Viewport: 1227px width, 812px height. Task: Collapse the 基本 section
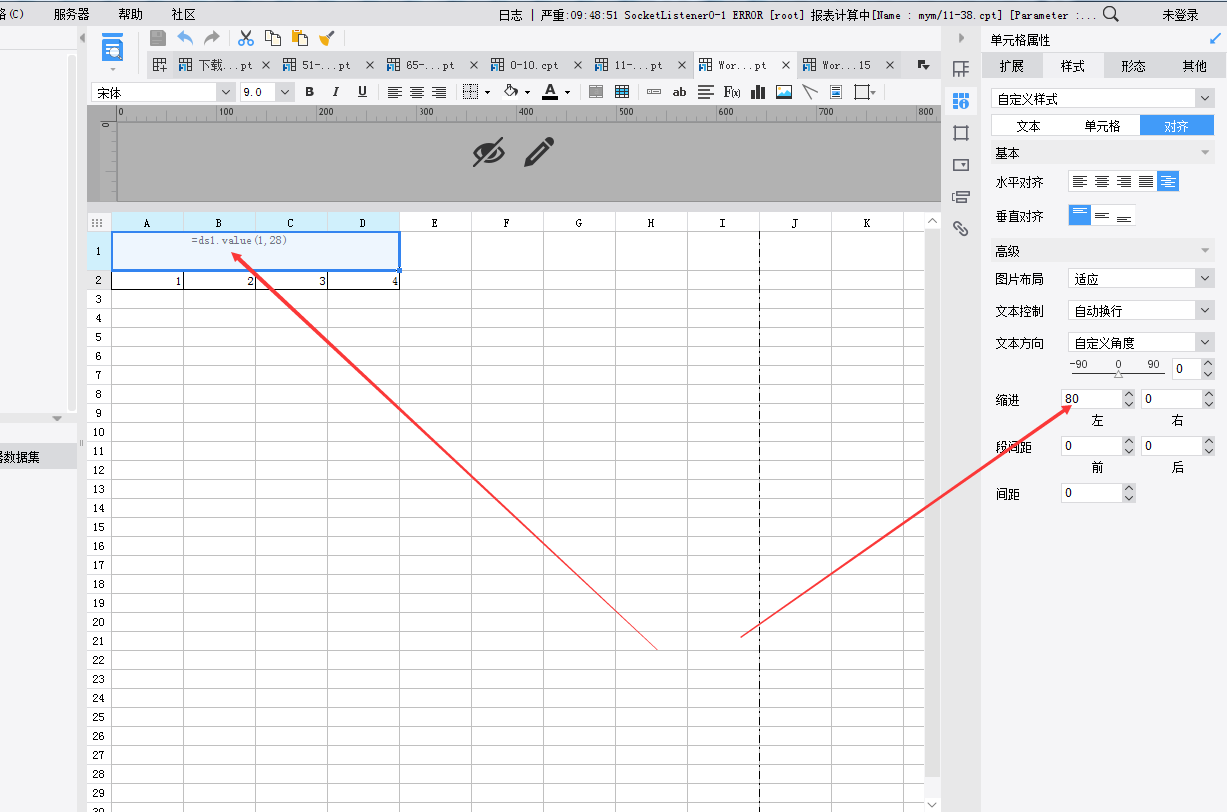point(1204,153)
